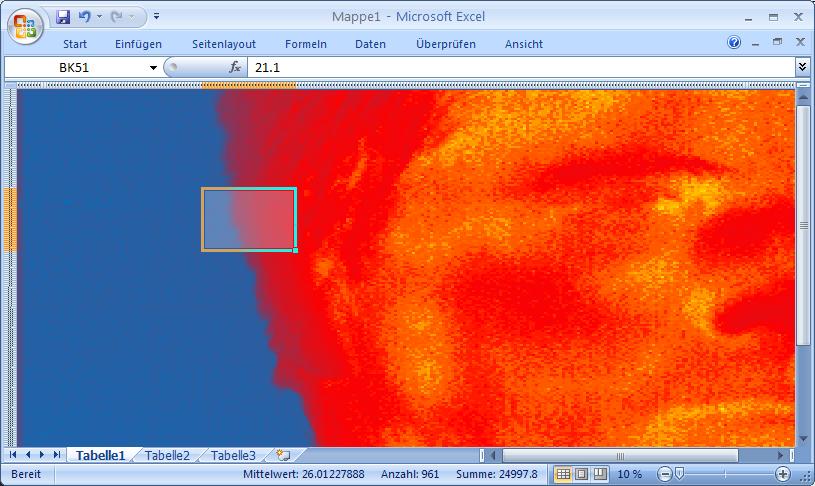Switch to Normal view in status bar
The width and height of the screenshot is (815, 486).
[x=563, y=474]
